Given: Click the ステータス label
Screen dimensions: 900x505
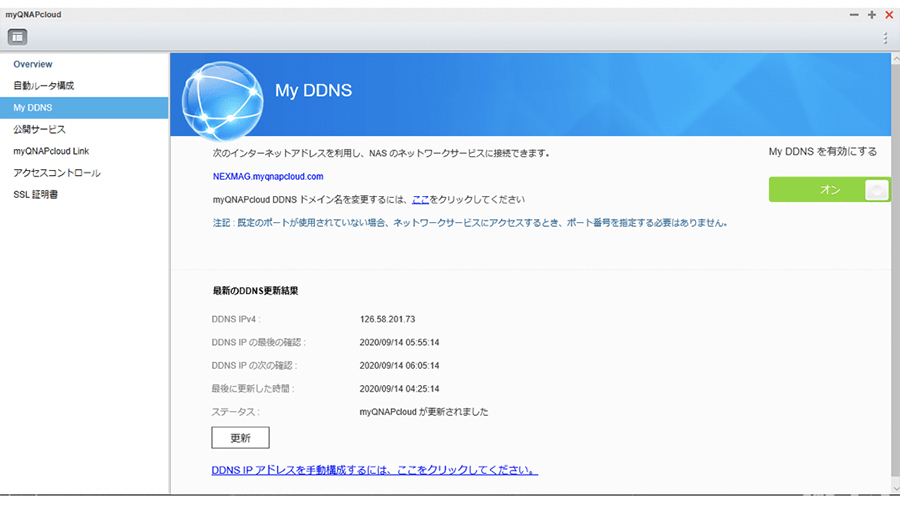Looking at the screenshot, I should (x=235, y=412).
